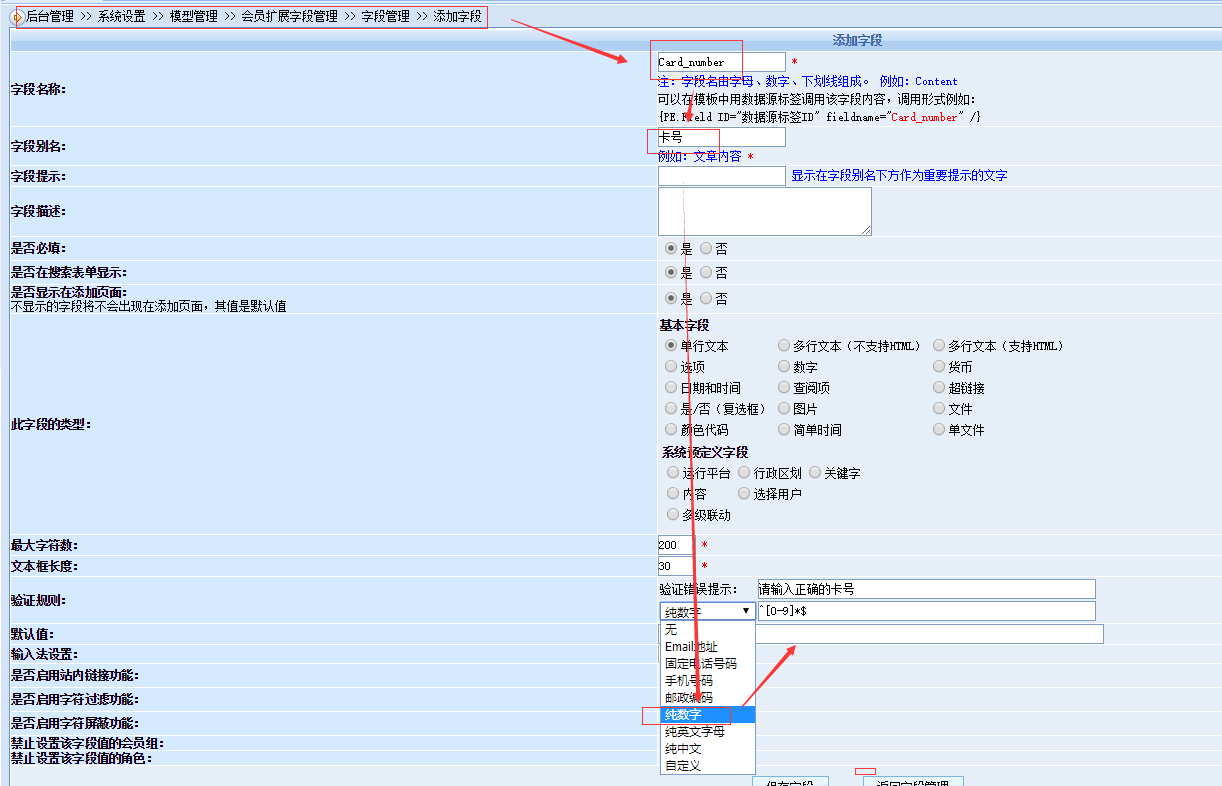The image size is (1222, 786).
Task: Click the 验证错误提示 message field
Action: click(x=926, y=589)
